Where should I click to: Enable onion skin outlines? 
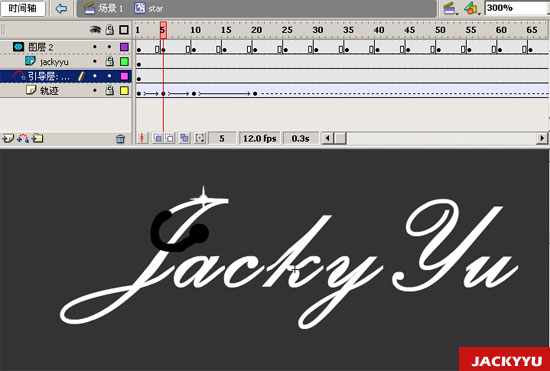(170, 139)
